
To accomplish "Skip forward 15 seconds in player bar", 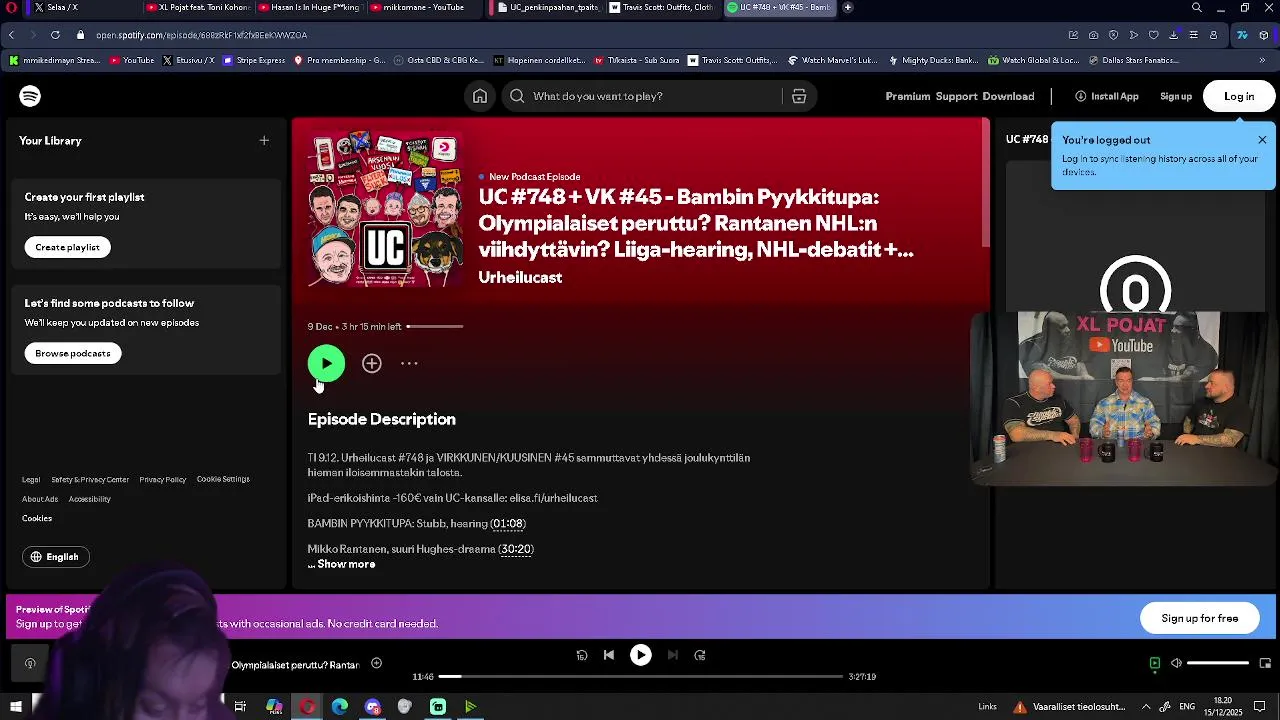I will click(x=700, y=655).
